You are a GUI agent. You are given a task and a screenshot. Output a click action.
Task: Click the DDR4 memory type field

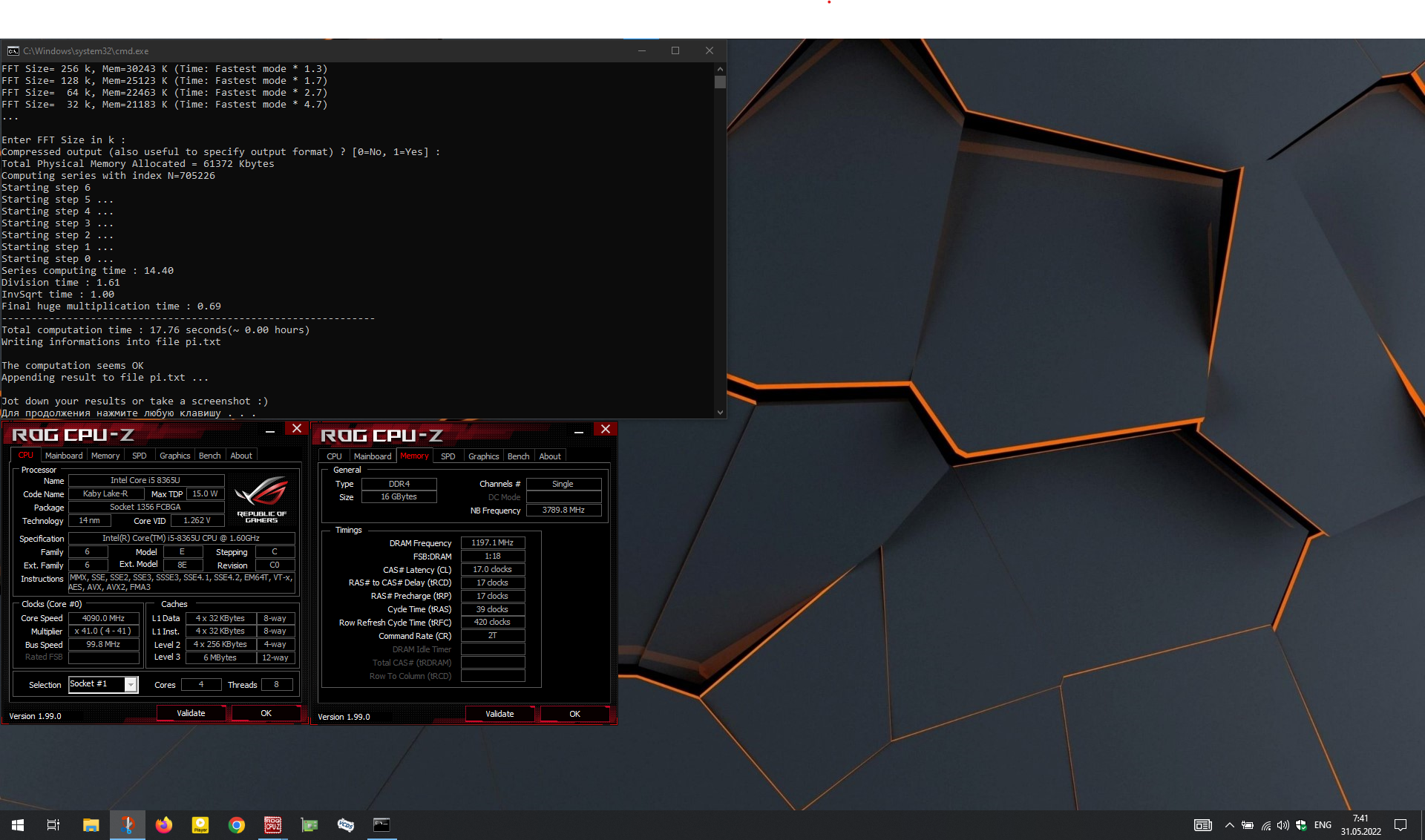pyautogui.click(x=399, y=484)
